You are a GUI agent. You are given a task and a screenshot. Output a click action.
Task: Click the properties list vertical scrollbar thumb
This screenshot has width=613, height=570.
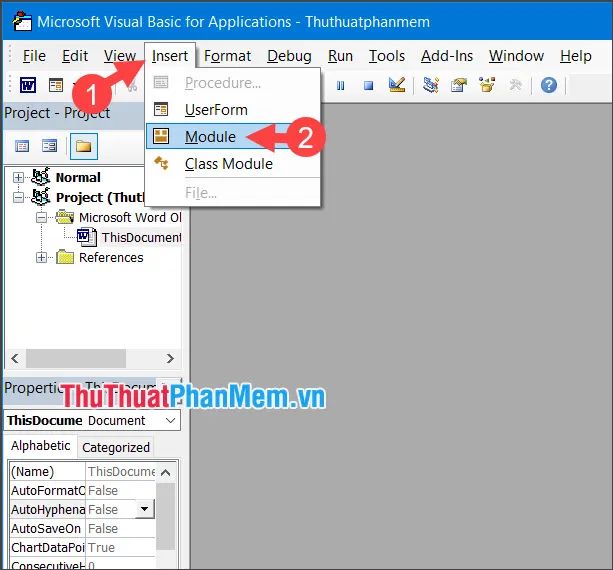(165, 516)
